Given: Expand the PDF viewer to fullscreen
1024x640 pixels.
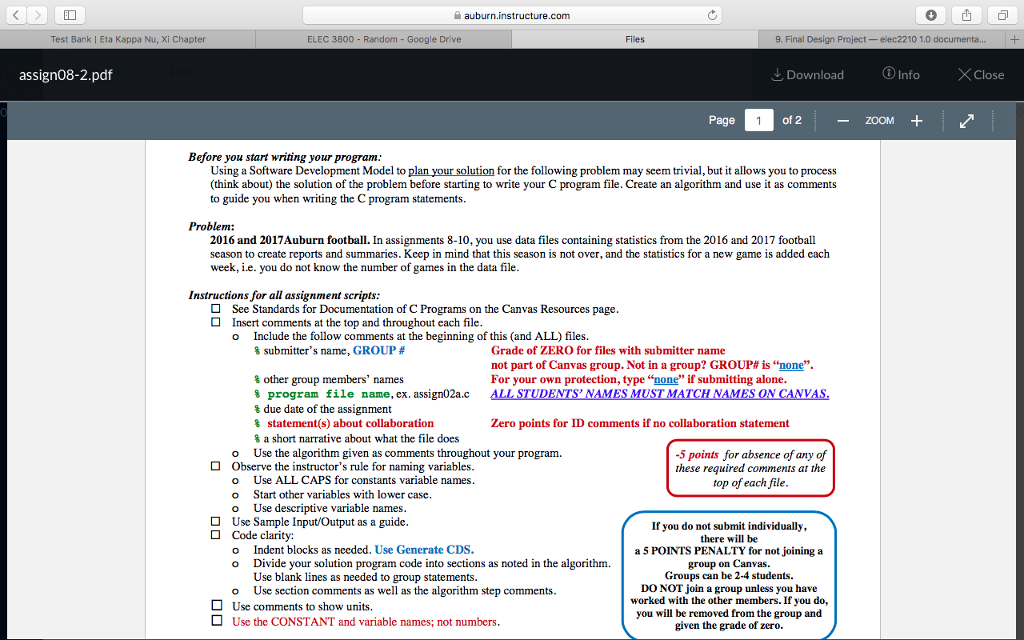Looking at the screenshot, I should (x=967, y=121).
